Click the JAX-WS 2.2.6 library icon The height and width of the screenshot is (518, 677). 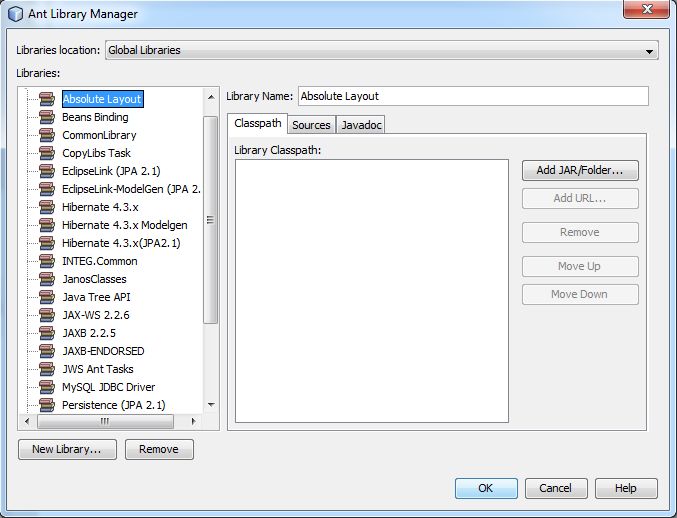[47, 315]
